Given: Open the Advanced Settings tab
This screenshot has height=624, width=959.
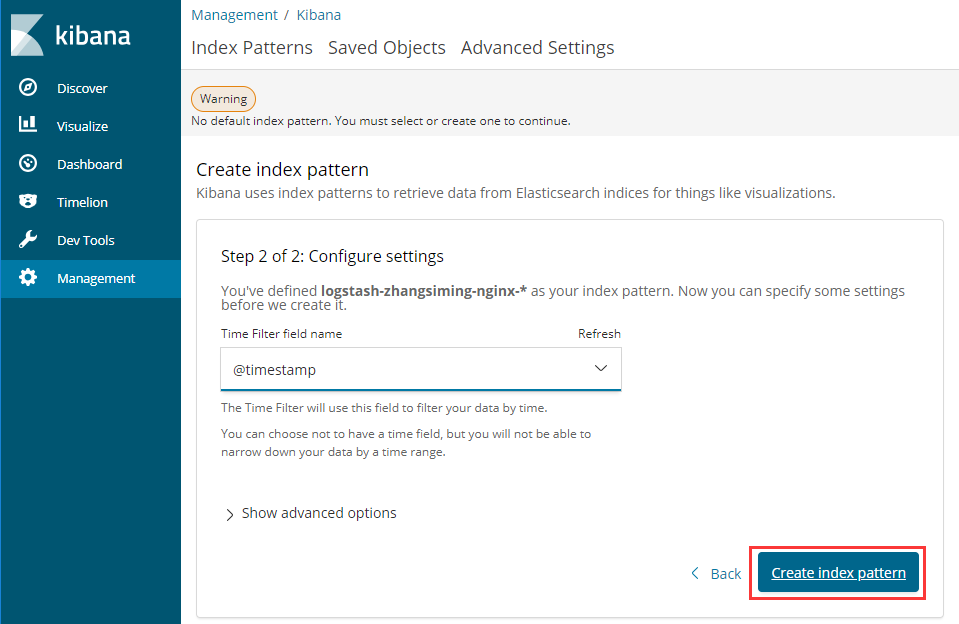Looking at the screenshot, I should click(x=538, y=47).
